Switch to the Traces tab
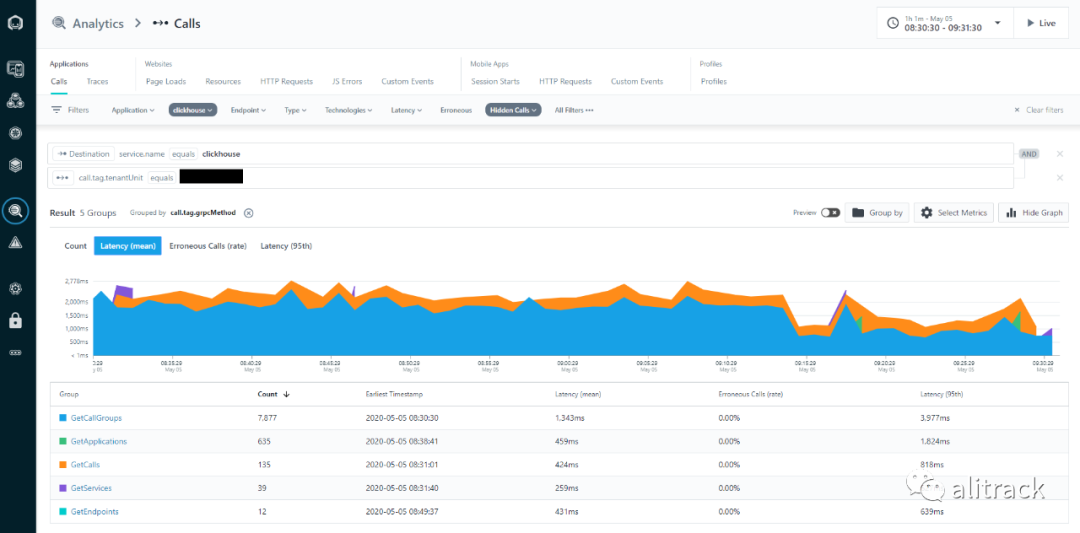Screen dimensions: 1080x533 pos(97,81)
